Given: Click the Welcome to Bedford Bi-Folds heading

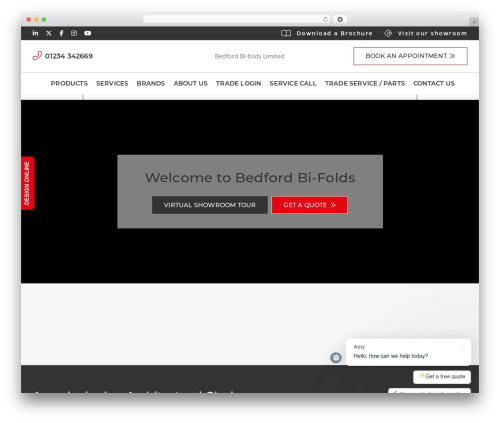Looking at the screenshot, I should click(x=250, y=177).
